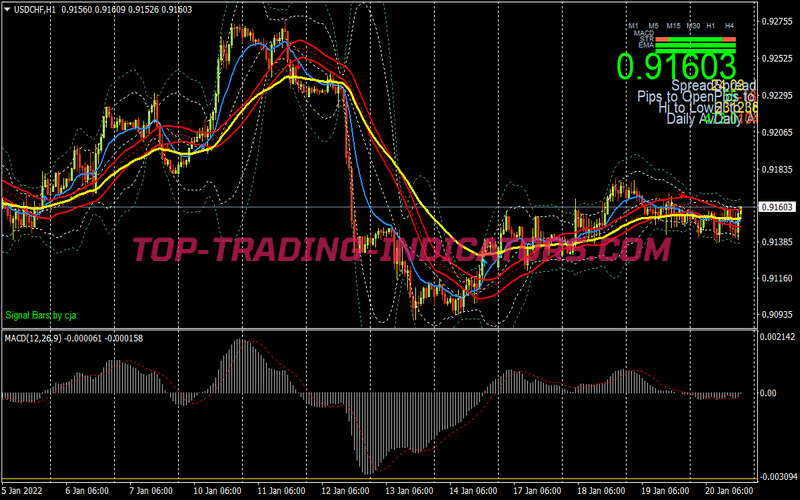The width and height of the screenshot is (800, 500).
Task: Select the H1 label in Signal Bars
Action: click(711, 26)
